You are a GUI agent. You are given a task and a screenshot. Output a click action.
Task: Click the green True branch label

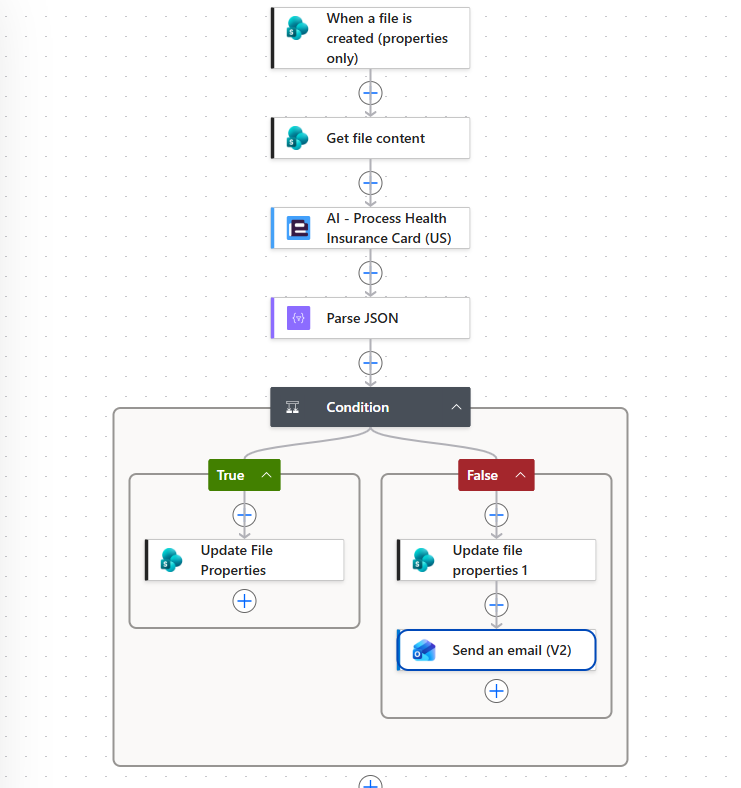click(230, 475)
